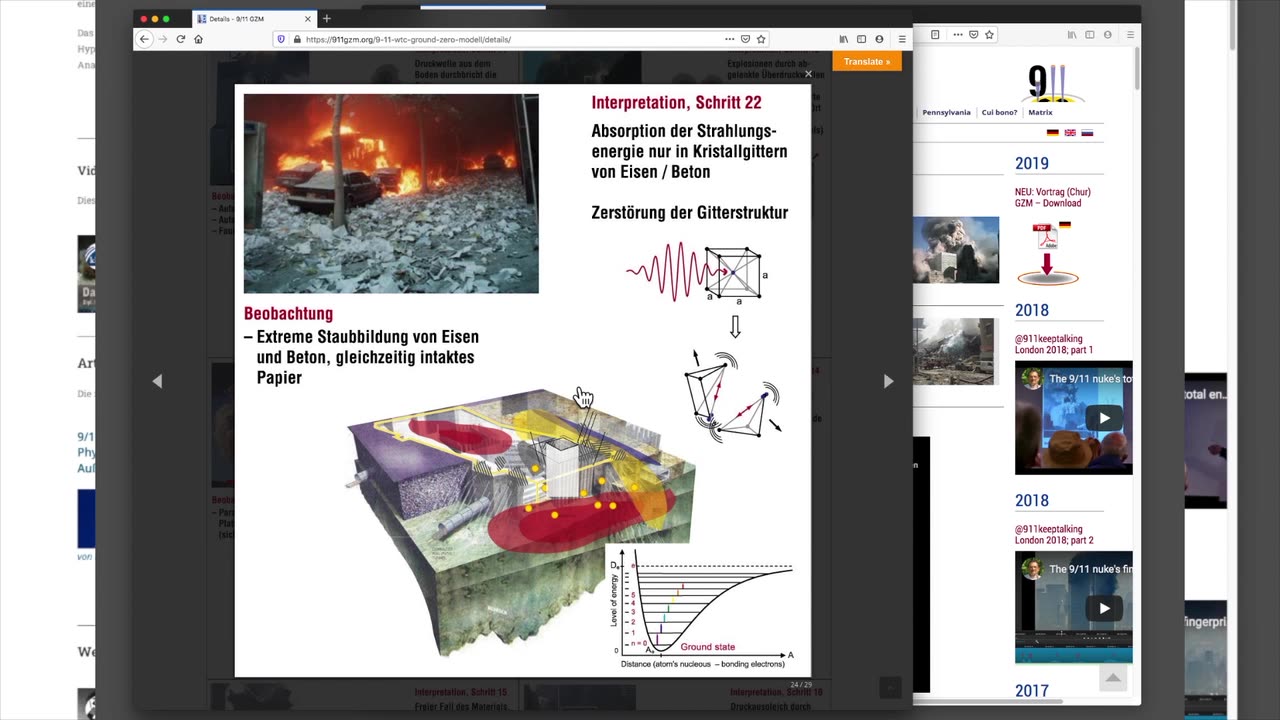Click the back-to-top arrow button
This screenshot has height=720, width=1280.
click(x=1112, y=678)
